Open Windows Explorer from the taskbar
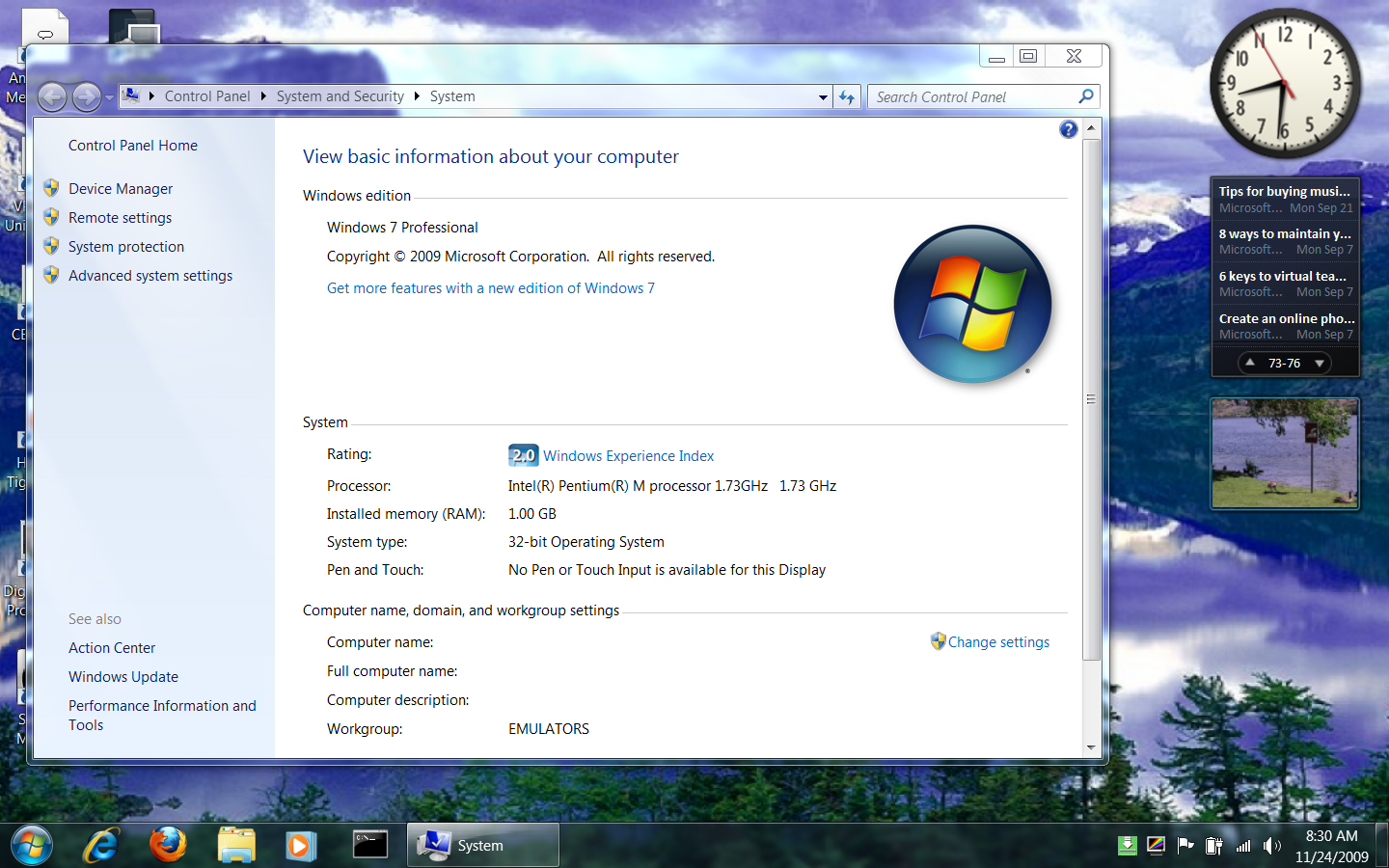 236,846
